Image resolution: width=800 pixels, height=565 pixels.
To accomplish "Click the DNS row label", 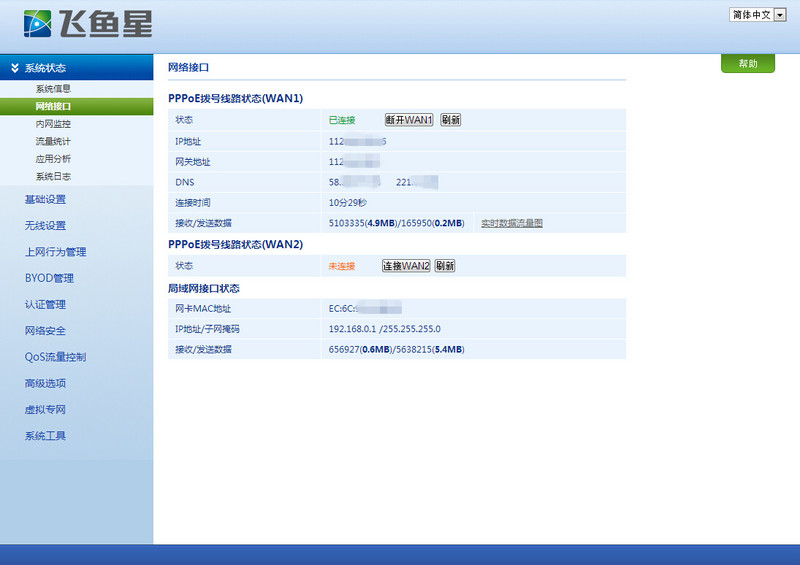I will (x=185, y=182).
